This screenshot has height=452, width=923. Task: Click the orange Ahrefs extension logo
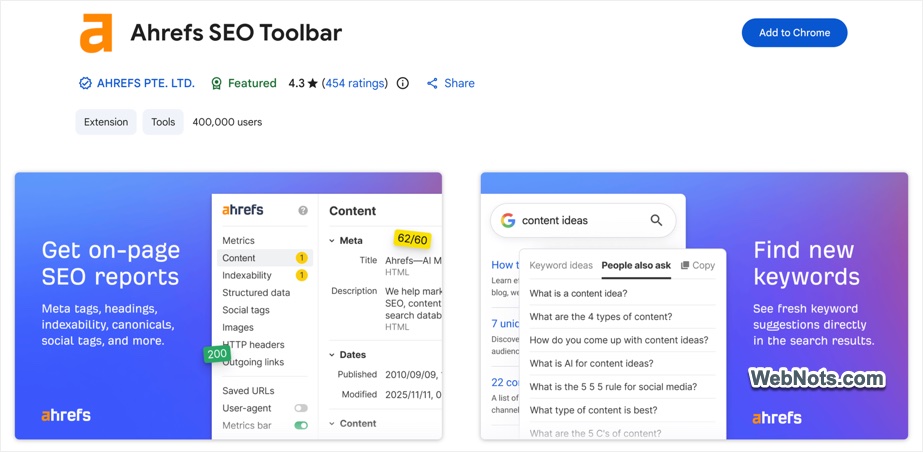point(96,34)
